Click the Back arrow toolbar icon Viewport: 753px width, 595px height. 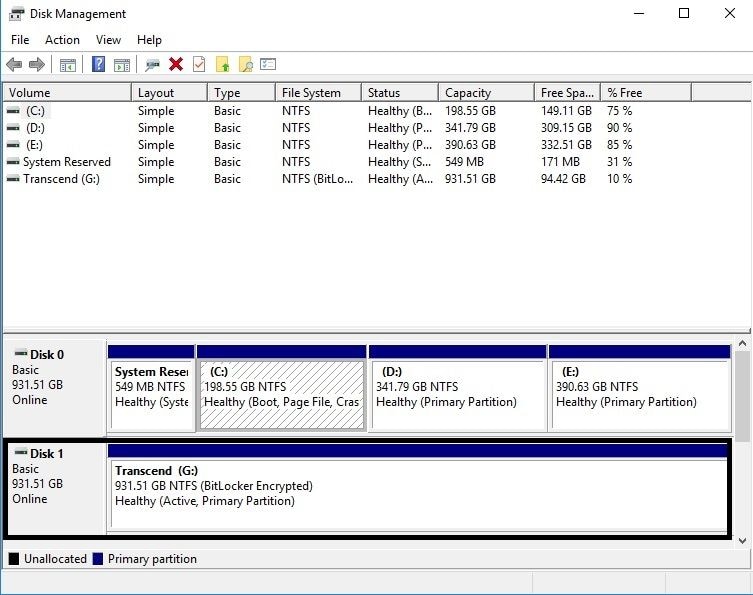pos(14,64)
